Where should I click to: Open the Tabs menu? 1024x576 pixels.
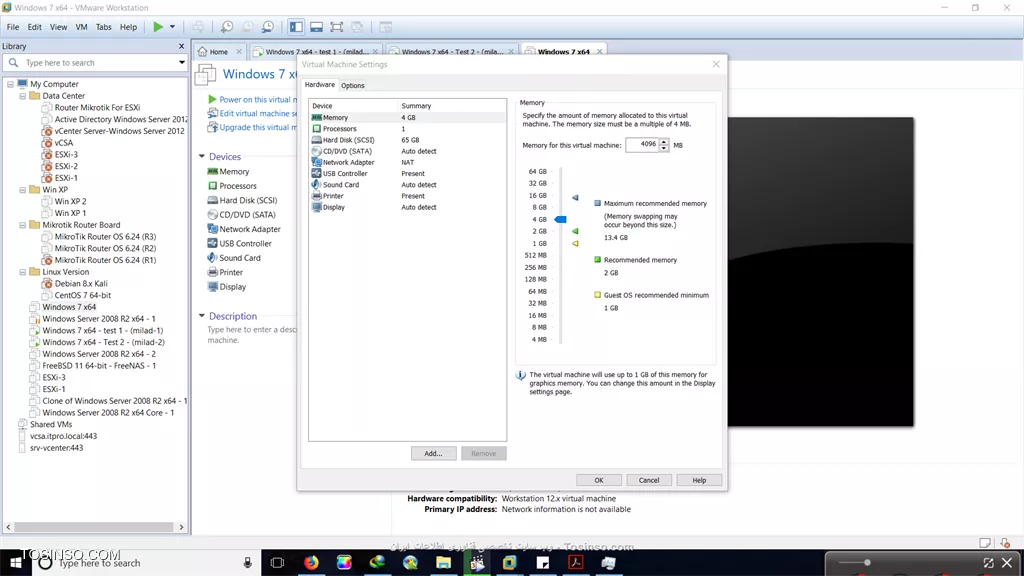104,27
